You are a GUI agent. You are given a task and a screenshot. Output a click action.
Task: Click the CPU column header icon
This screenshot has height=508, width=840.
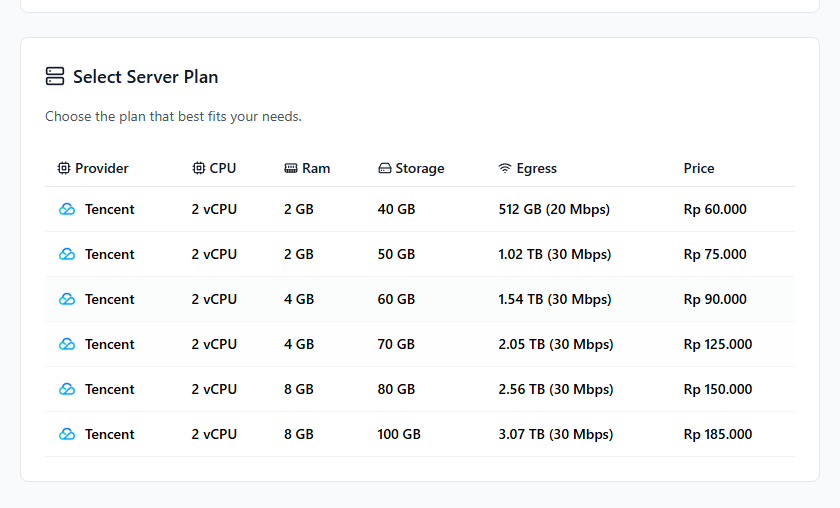(198, 168)
